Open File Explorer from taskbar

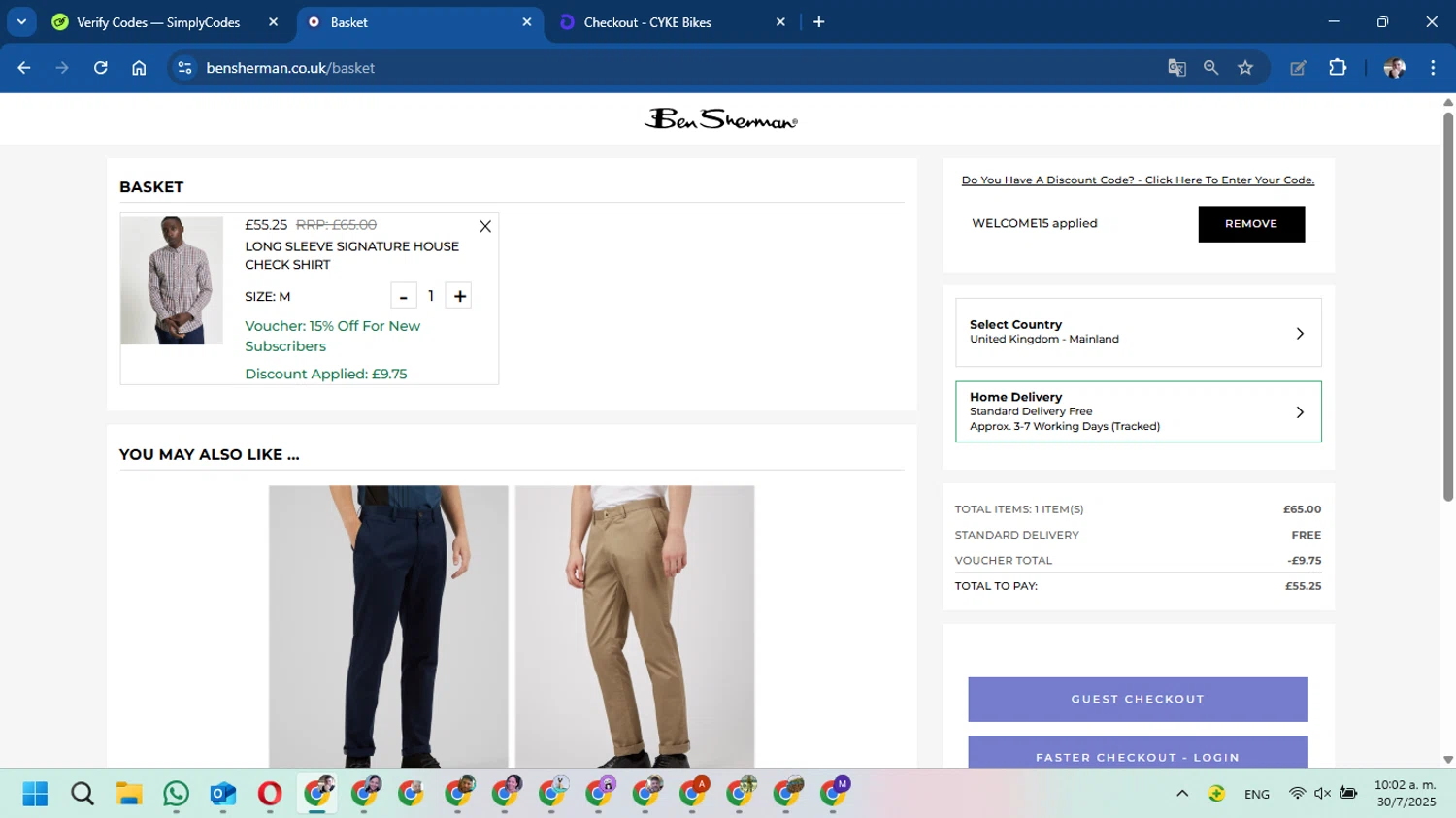[129, 794]
